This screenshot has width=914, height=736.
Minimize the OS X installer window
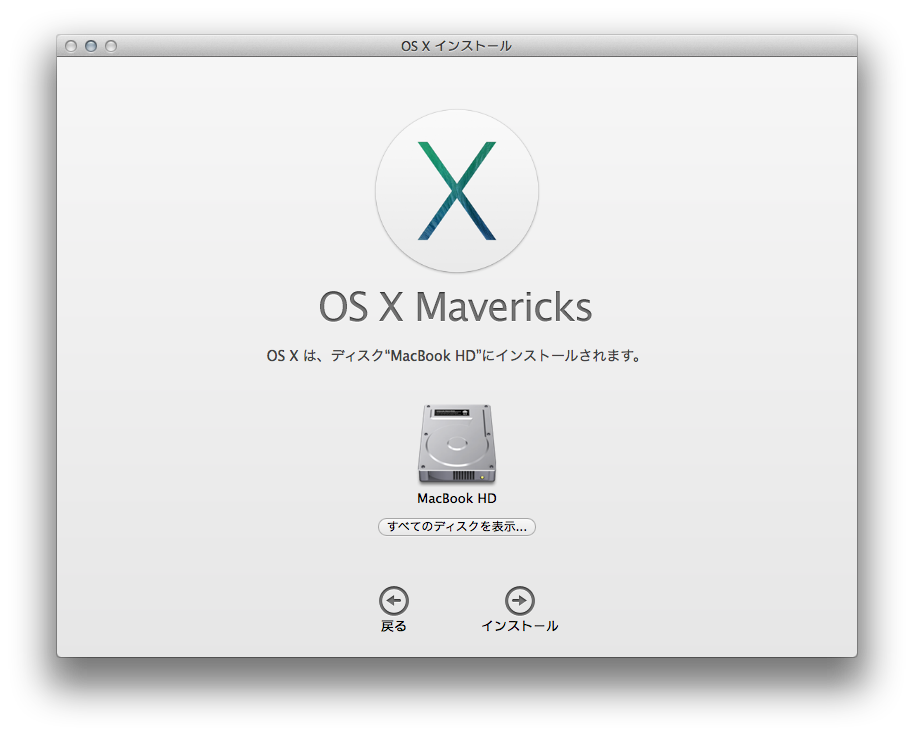(91, 46)
